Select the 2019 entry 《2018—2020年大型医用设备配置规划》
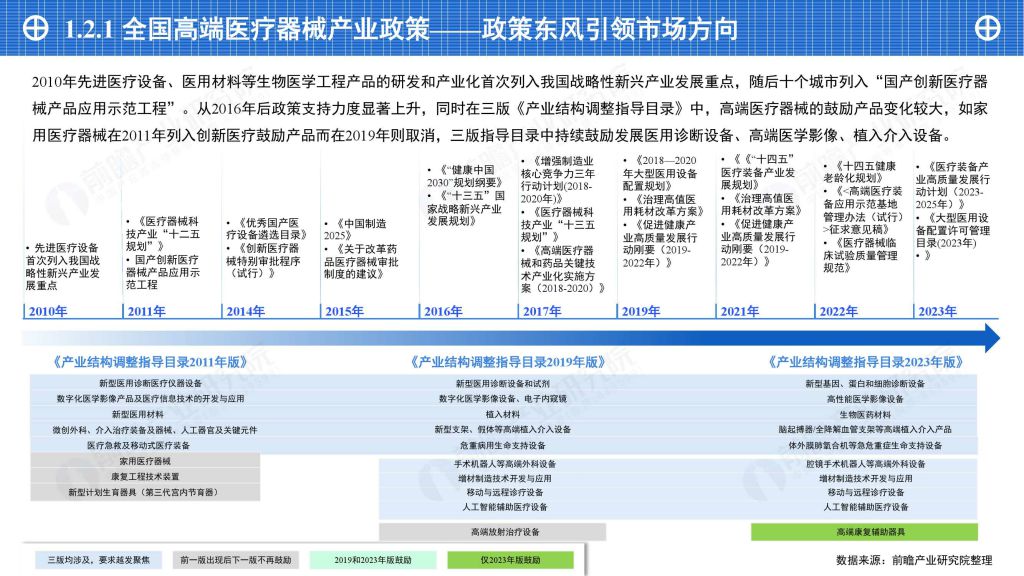Viewport: 1024px width, 576px height. pyautogui.click(x=660, y=173)
